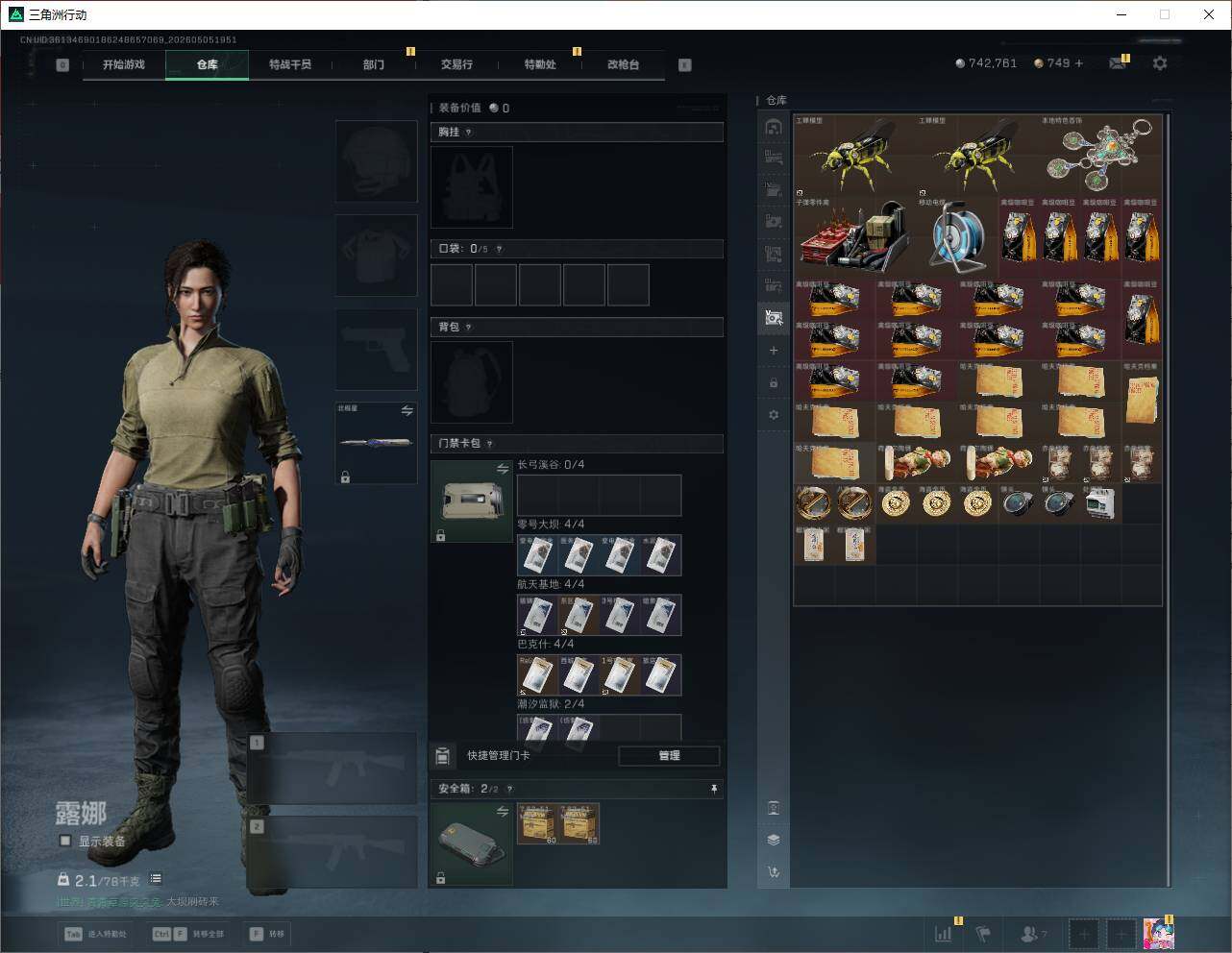Open weight details list icon beside 2.1/78千克
1232x953 pixels.
coord(156,879)
